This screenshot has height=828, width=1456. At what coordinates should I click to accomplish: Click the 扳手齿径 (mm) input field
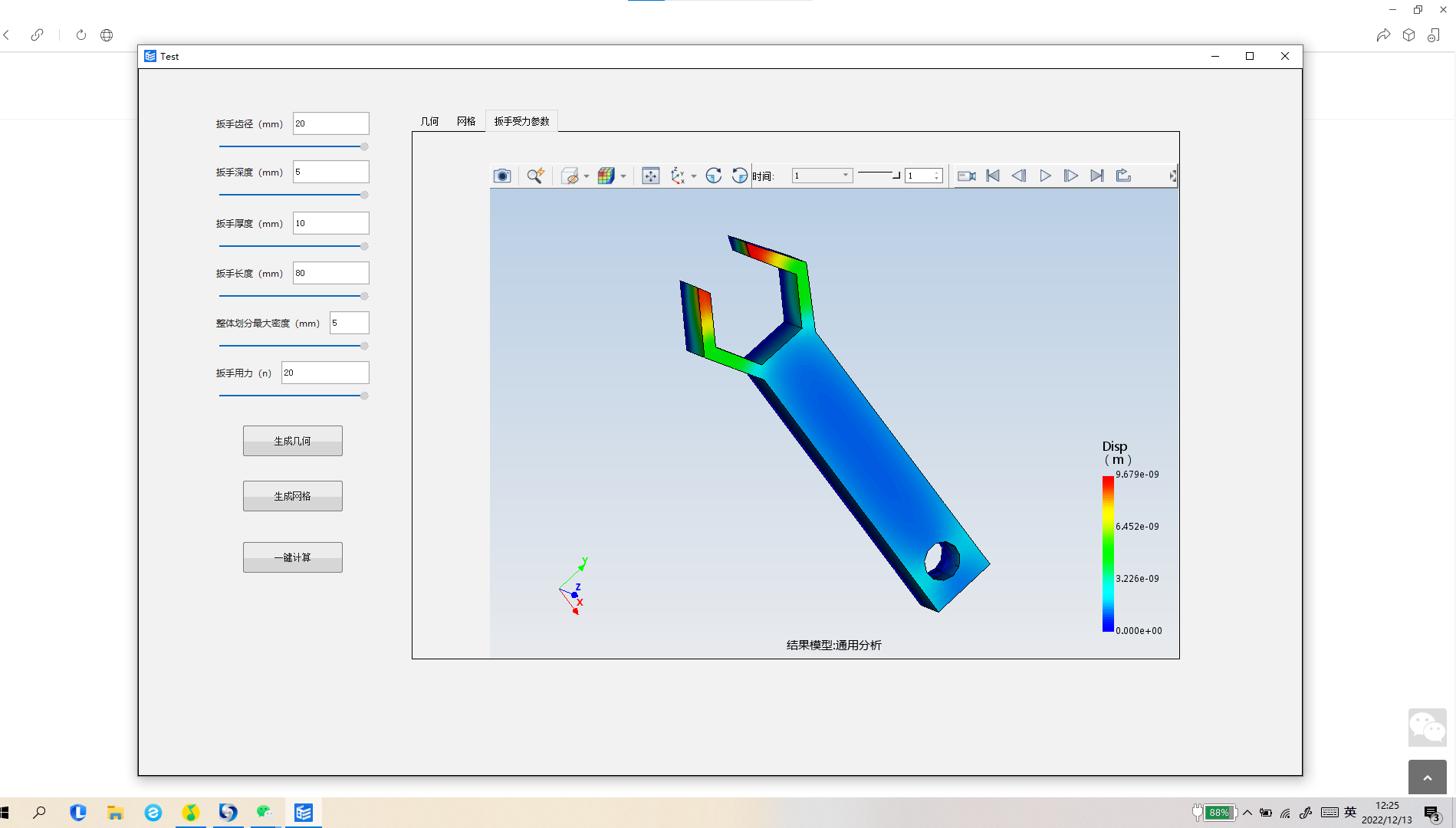tap(331, 123)
